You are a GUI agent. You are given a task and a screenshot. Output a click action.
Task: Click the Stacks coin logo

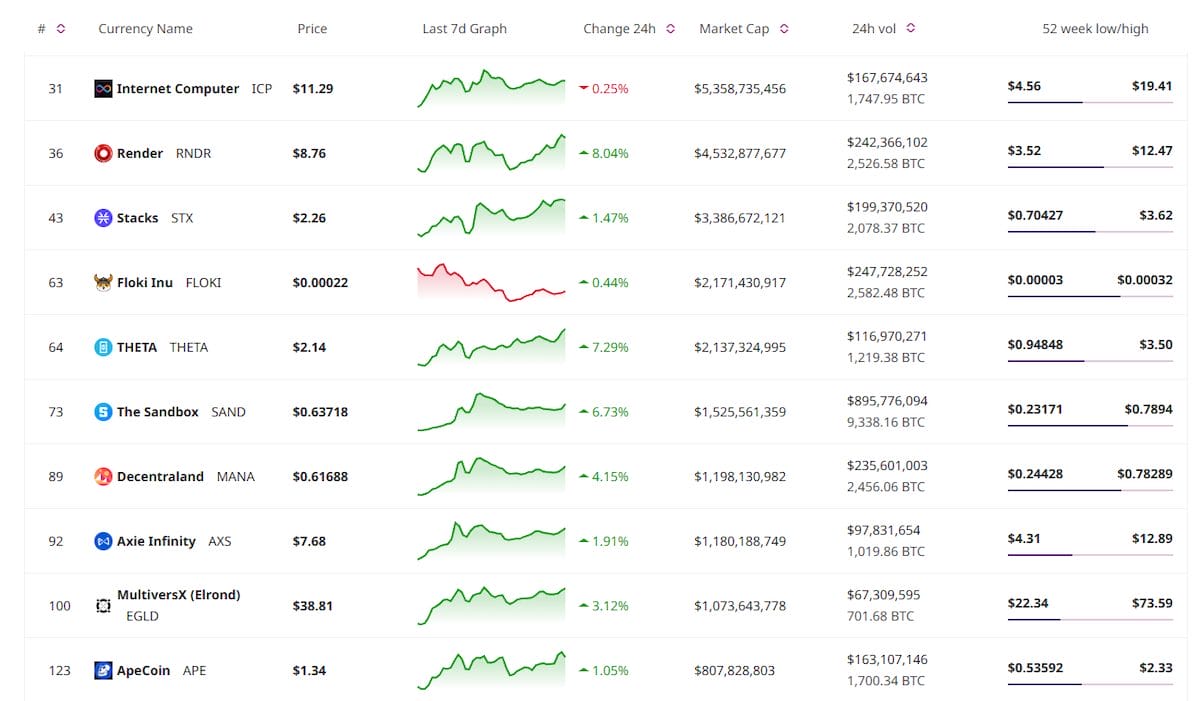(x=103, y=218)
